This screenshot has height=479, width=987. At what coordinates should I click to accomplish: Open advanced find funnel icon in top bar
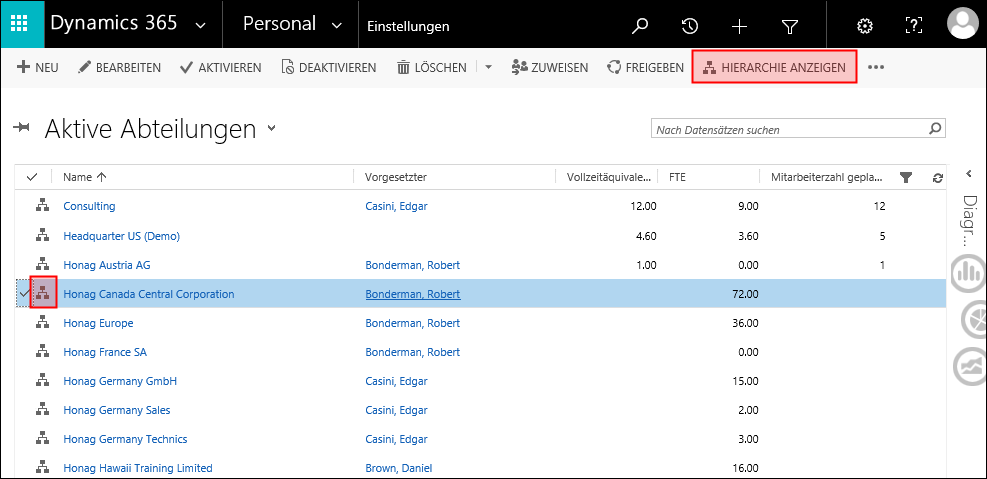(789, 26)
